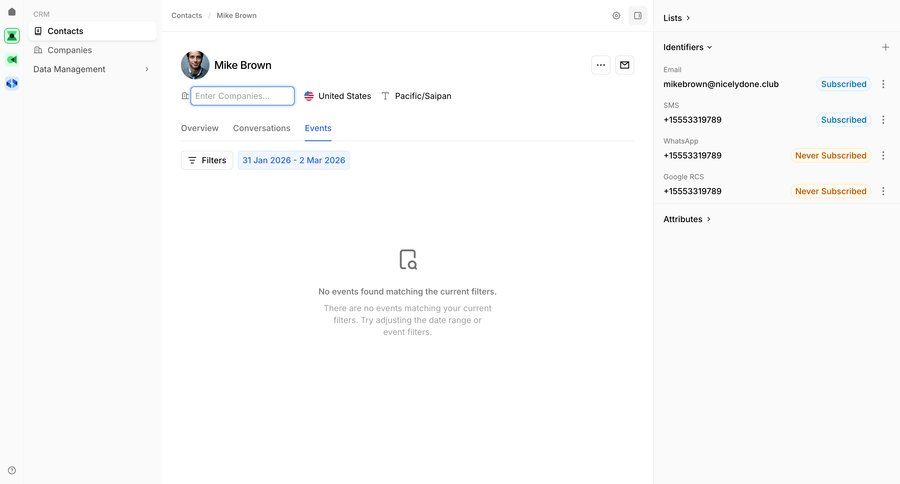Open the blue globe app icon
Screen dimensions: 900x484
11,83
